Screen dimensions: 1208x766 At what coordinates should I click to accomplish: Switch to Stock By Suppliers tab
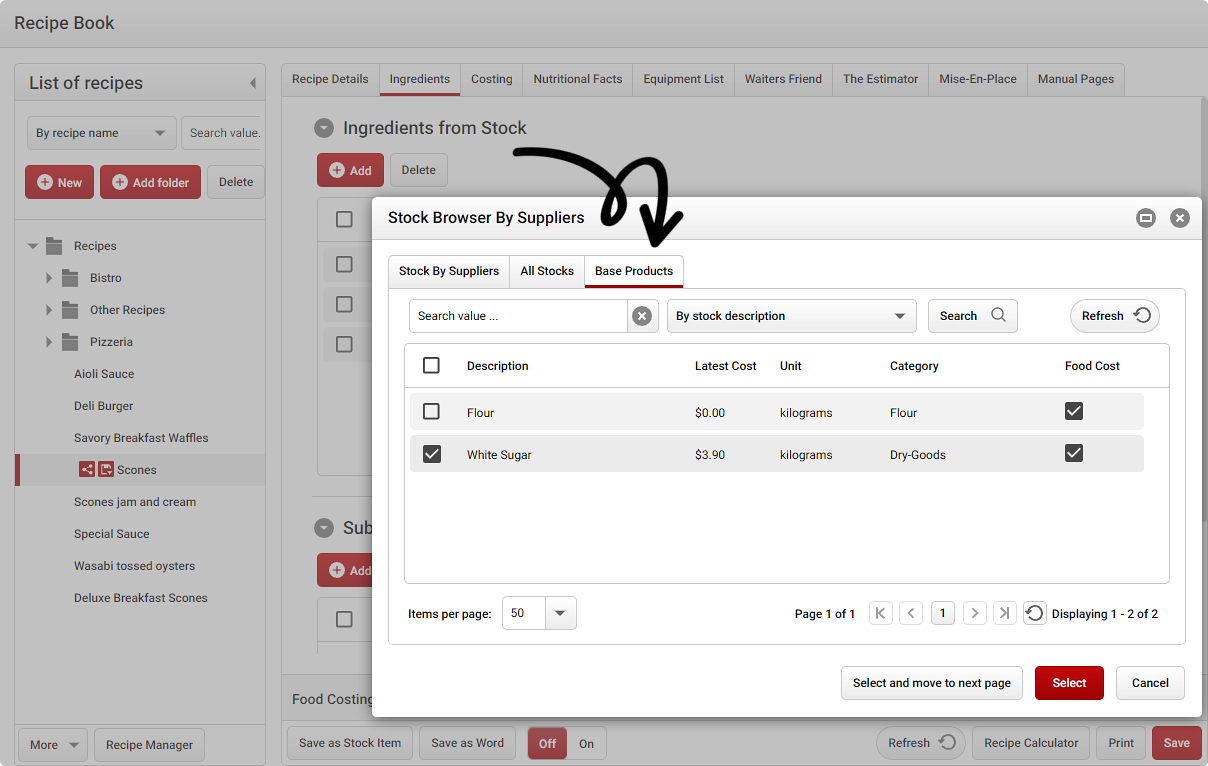(x=449, y=271)
